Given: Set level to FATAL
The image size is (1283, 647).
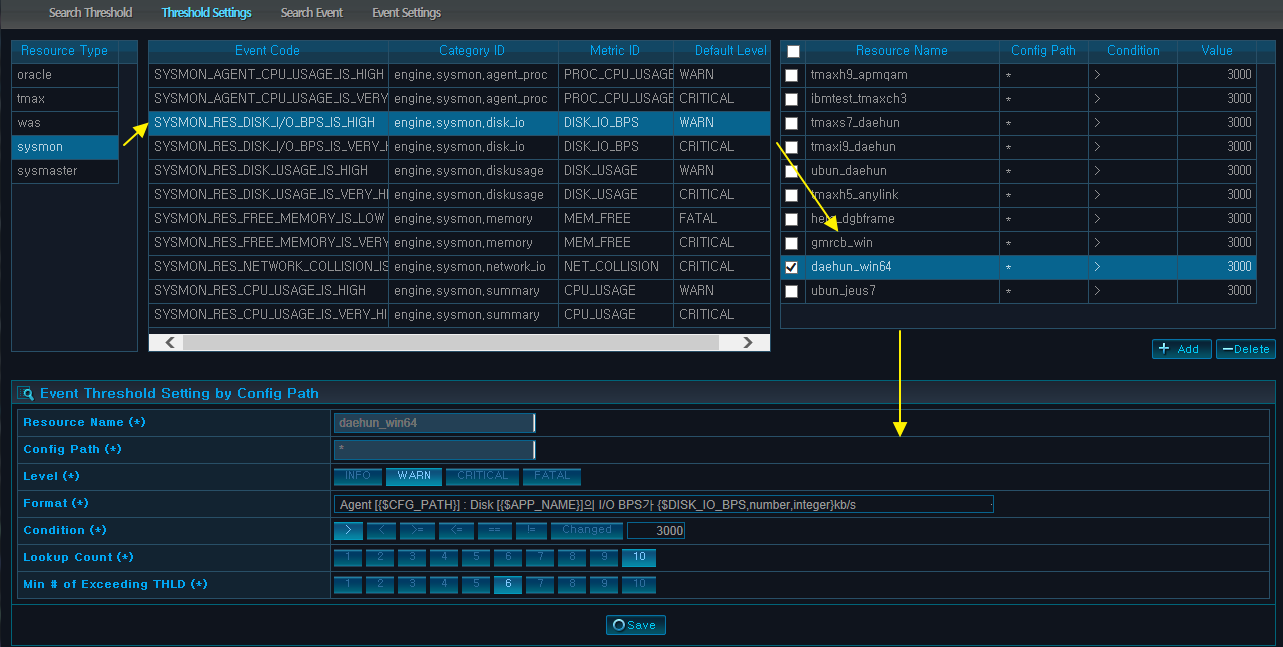Looking at the screenshot, I should pos(552,476).
